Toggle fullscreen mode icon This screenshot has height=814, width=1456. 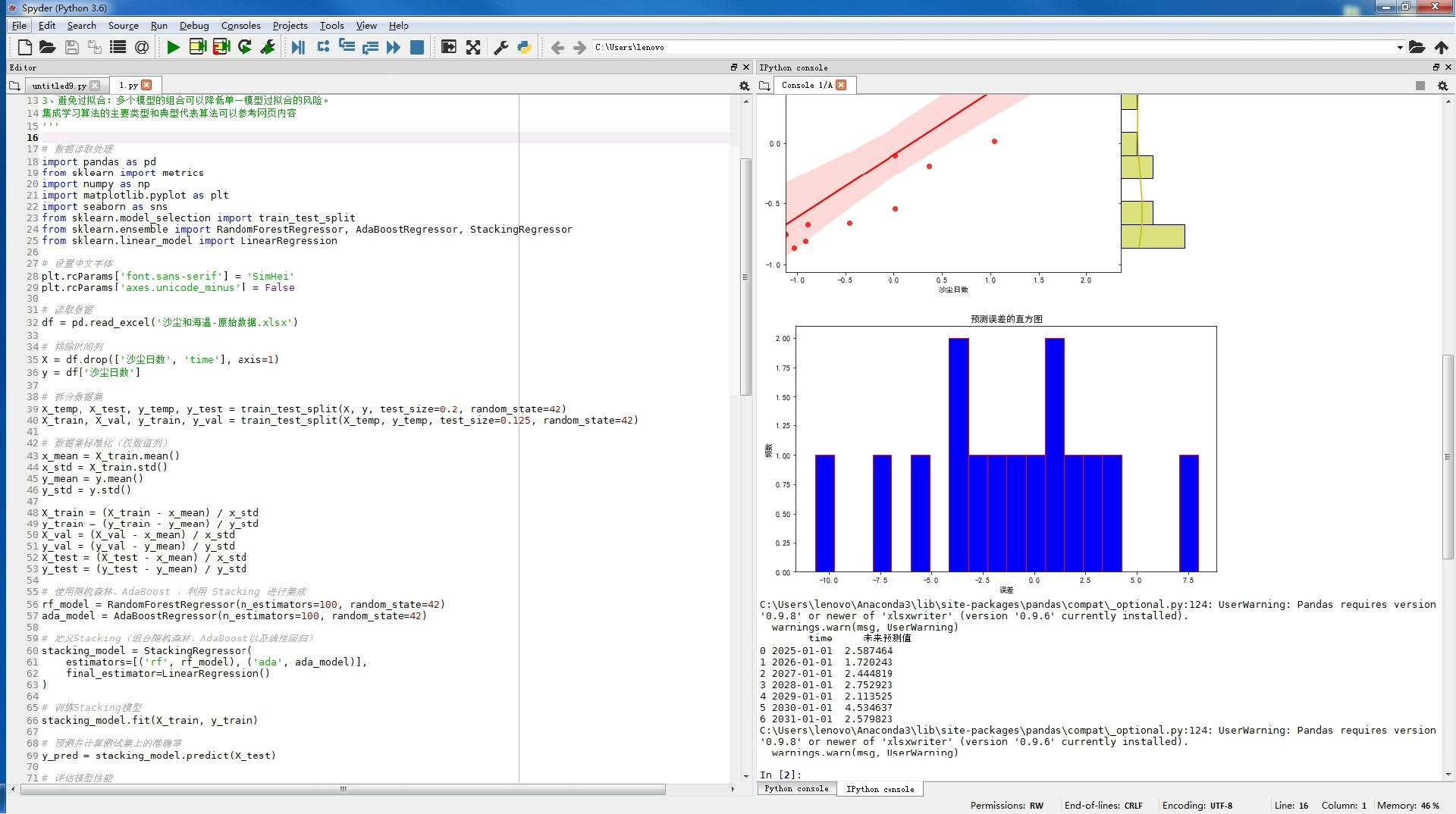pyautogui.click(x=473, y=47)
